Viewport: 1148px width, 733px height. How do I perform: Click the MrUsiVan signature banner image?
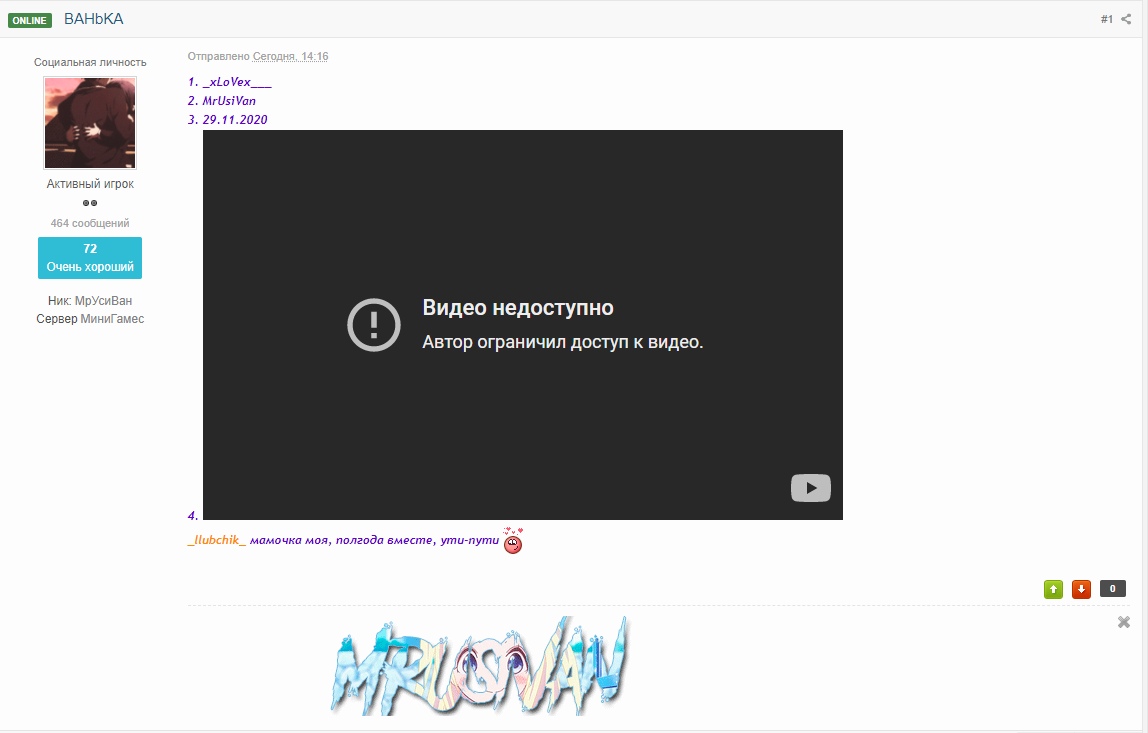tap(478, 665)
